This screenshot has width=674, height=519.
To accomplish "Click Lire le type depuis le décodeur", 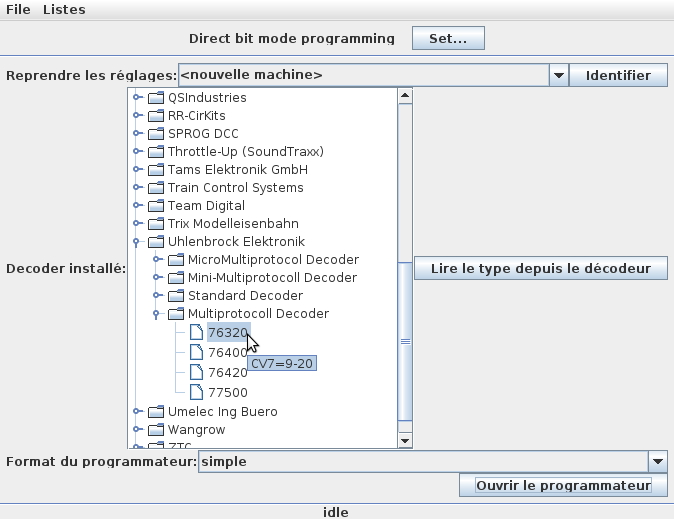I will pyautogui.click(x=541, y=268).
